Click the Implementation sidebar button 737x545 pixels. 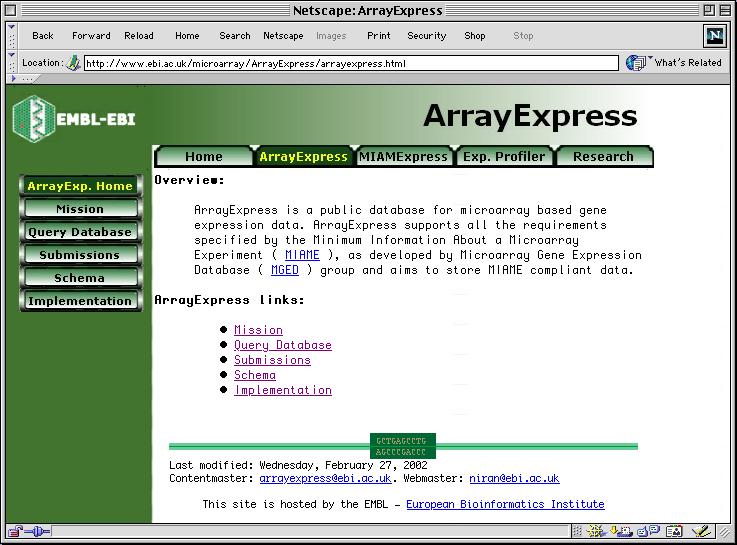[80, 301]
